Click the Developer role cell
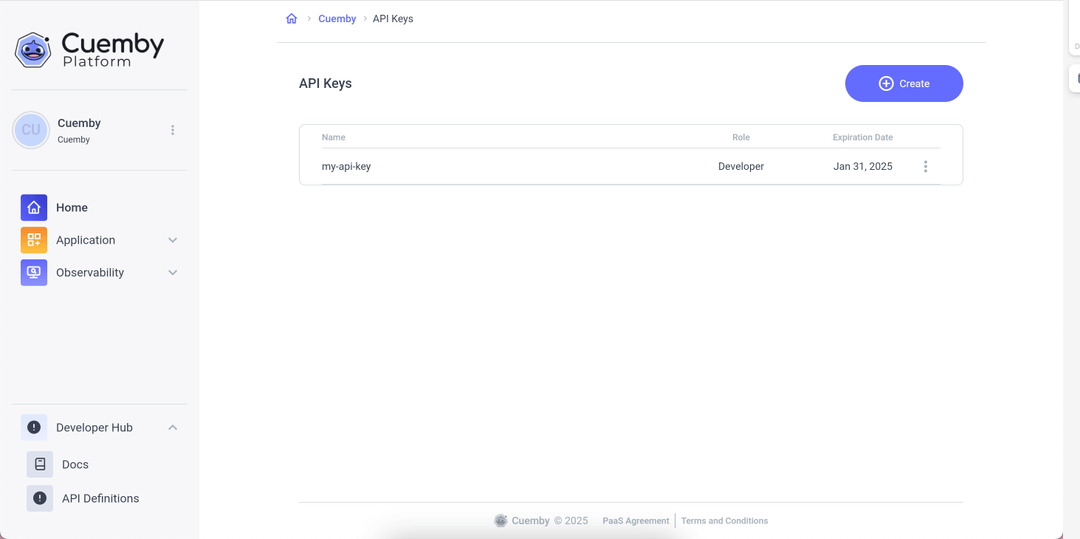This screenshot has width=1080, height=539. [741, 167]
